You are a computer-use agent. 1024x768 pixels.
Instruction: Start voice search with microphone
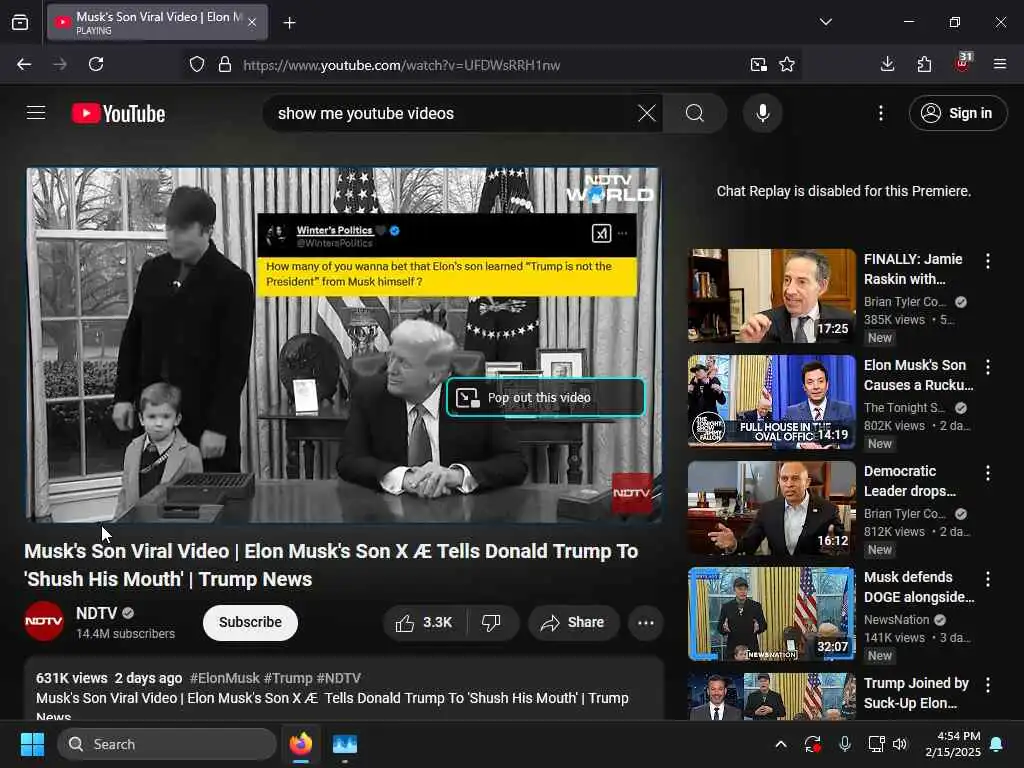point(763,113)
